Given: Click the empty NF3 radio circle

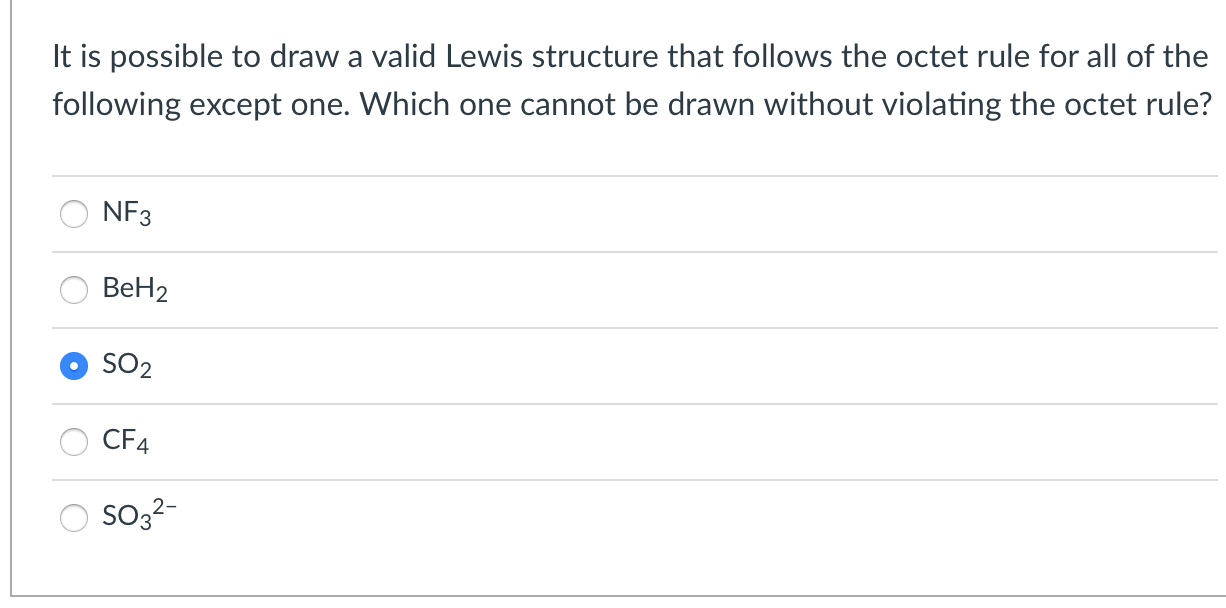Looking at the screenshot, I should 74,213.
